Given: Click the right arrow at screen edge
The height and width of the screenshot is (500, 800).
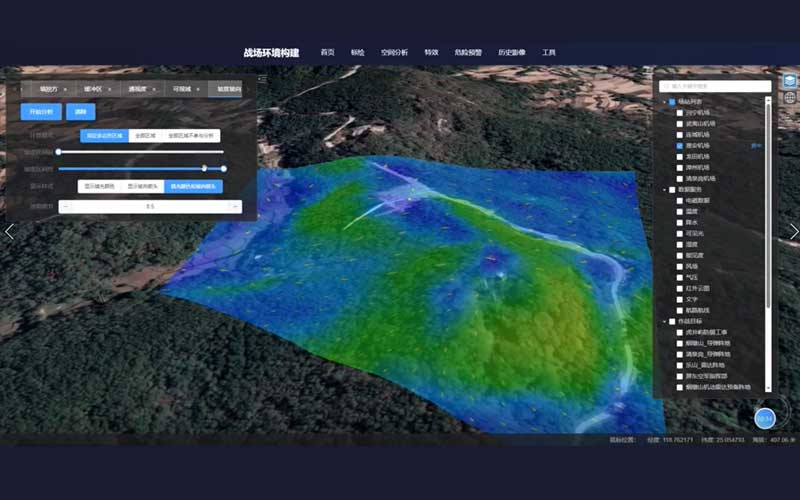Looking at the screenshot, I should [x=794, y=232].
